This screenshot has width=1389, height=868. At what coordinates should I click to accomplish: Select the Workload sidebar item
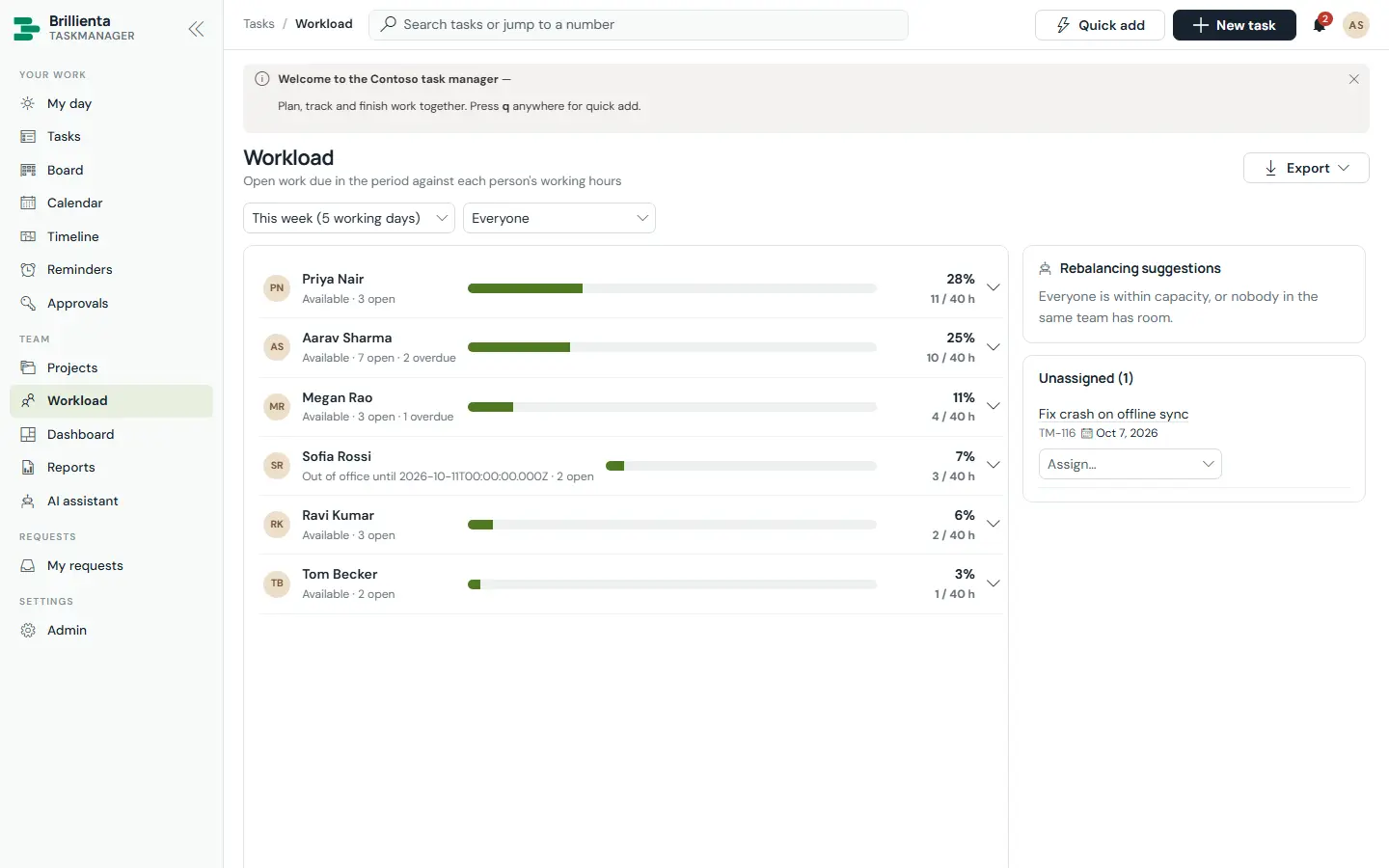click(111, 401)
